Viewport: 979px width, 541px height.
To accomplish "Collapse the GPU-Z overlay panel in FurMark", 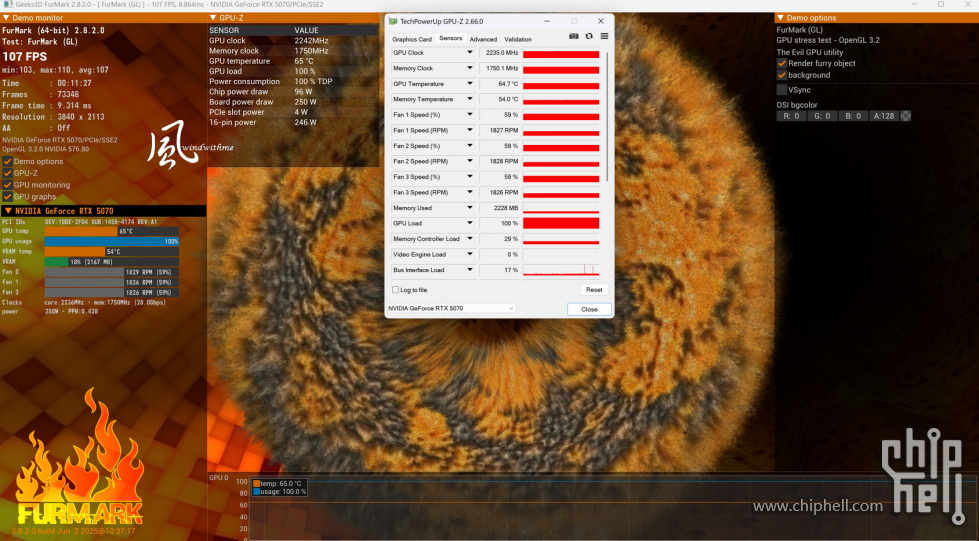I will [x=213, y=17].
